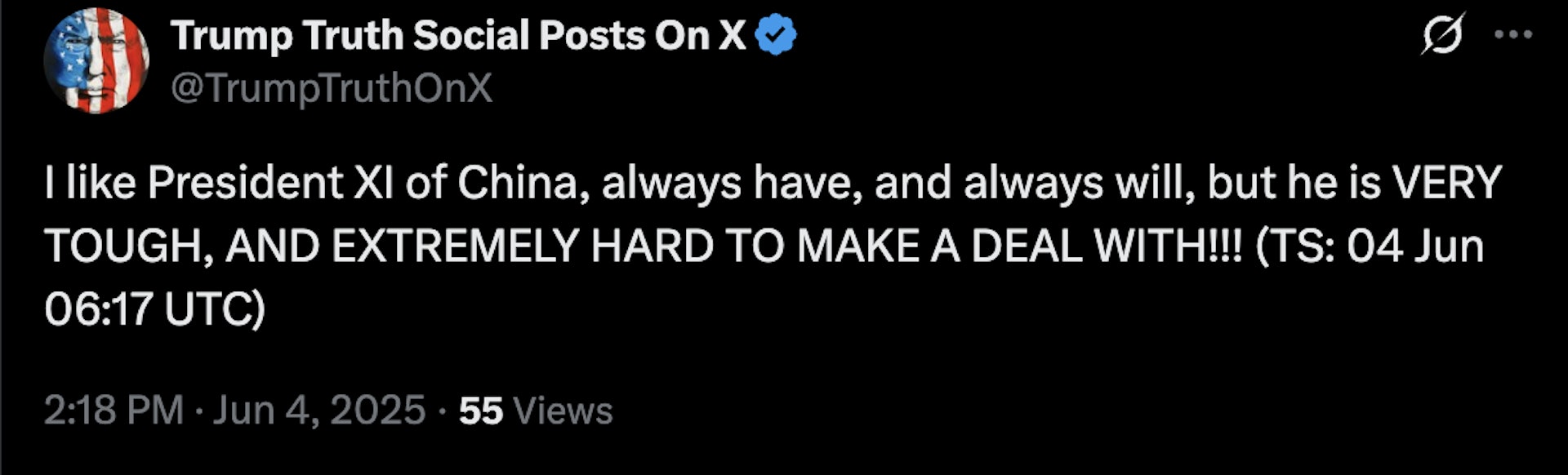The height and width of the screenshot is (475, 1568).
Task: Click the words "VERY TOUGH" in the post
Action: 1445,184
